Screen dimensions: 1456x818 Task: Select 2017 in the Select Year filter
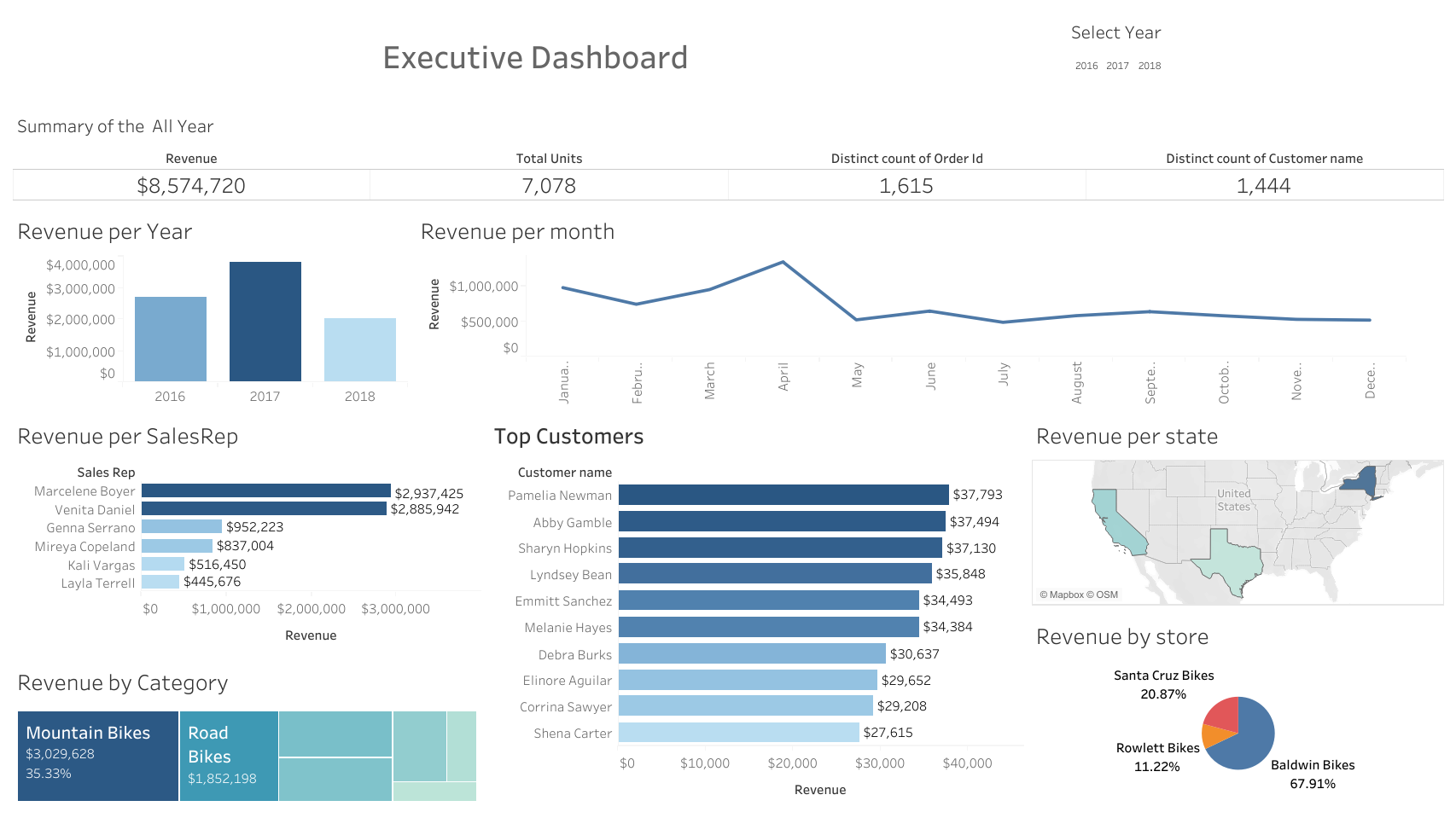pyautogui.click(x=1118, y=66)
